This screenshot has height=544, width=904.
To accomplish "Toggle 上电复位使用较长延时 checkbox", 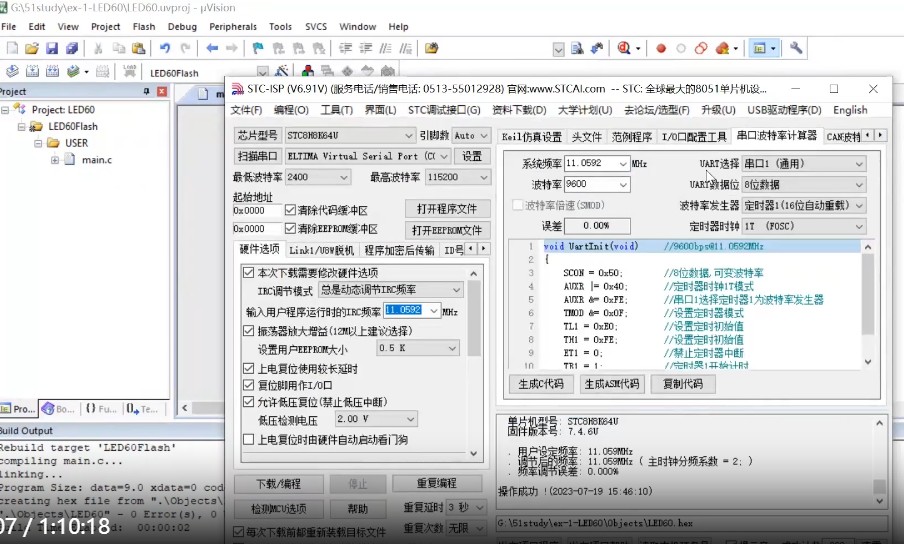I will pyautogui.click(x=248, y=368).
